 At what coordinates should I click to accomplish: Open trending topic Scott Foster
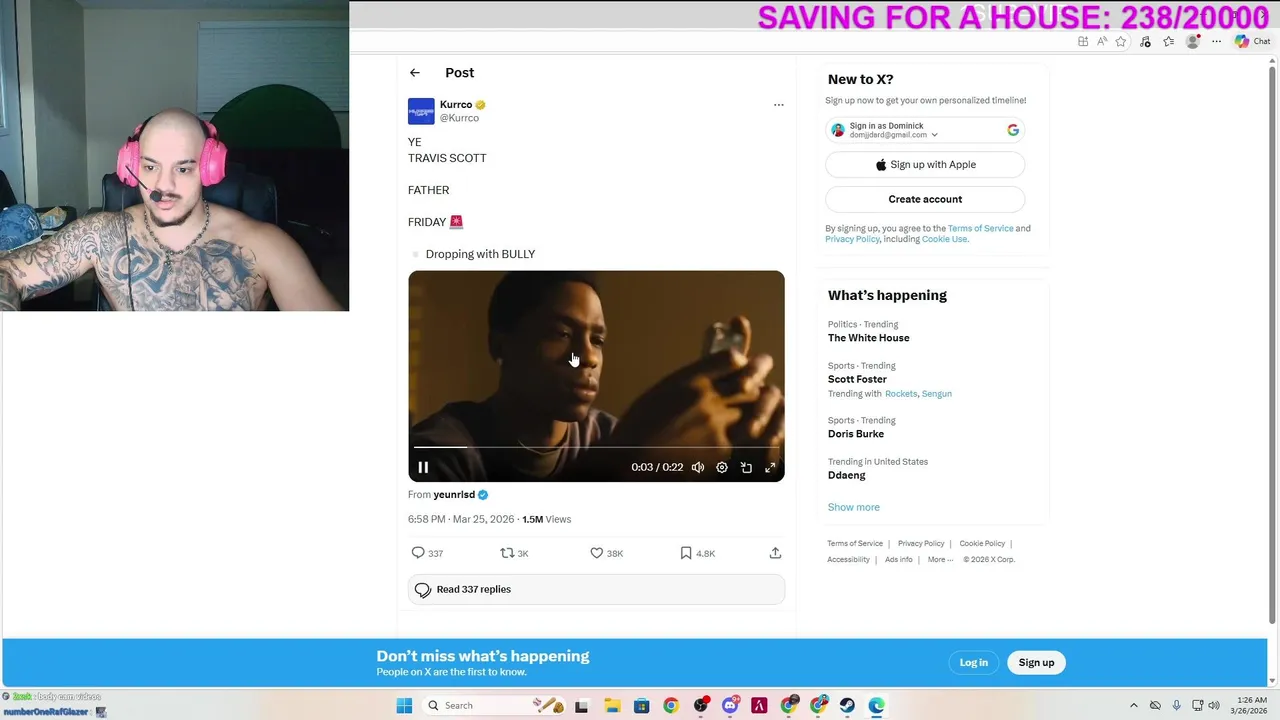[x=857, y=380]
